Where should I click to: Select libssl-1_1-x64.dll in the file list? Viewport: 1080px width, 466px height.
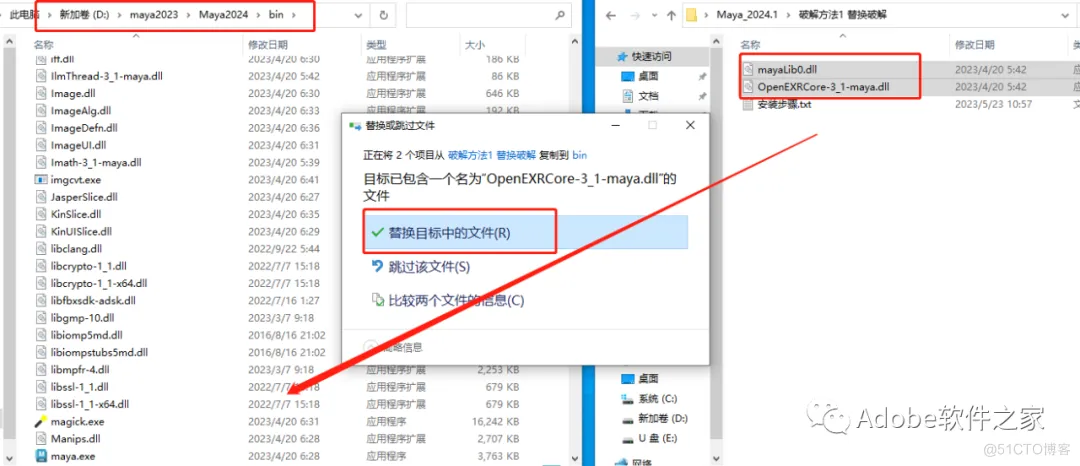pyautogui.click(x=90, y=404)
